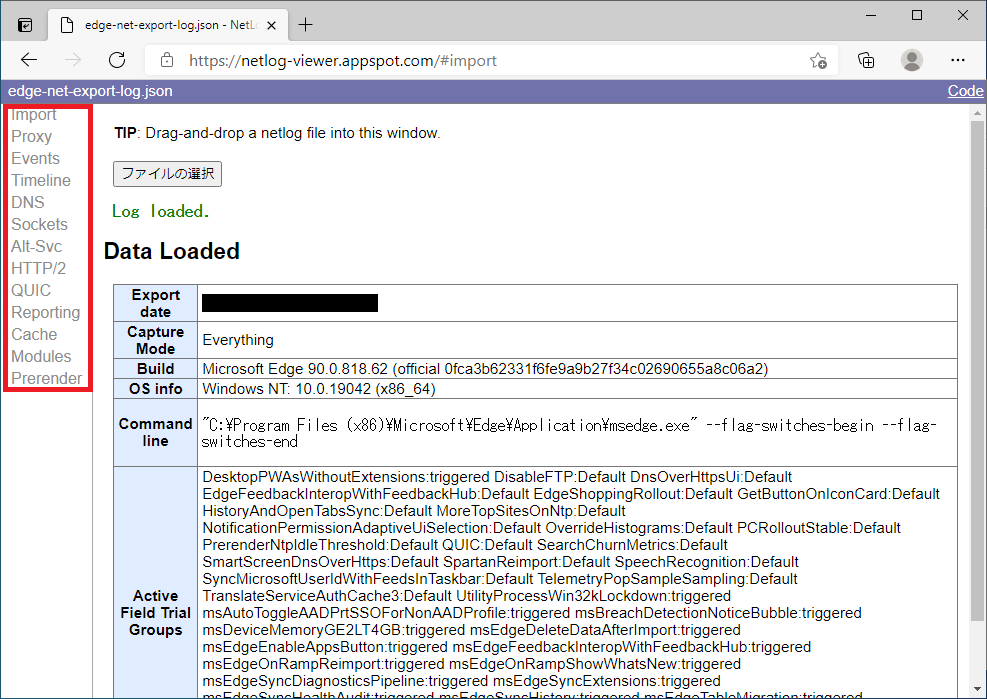The image size is (987, 699).
Task: Click the browser back arrow
Action: point(29,60)
